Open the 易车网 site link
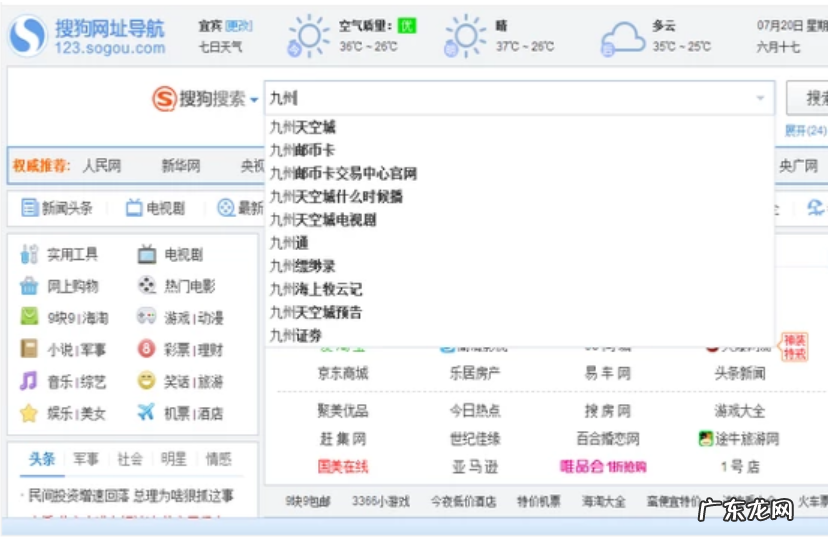 pos(608,373)
